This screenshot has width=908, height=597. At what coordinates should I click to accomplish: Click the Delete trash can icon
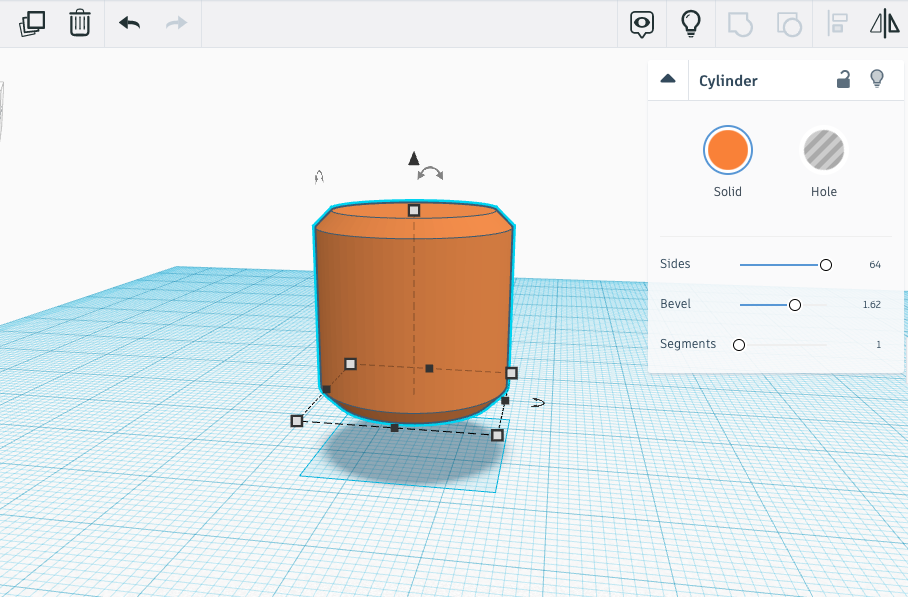coord(80,23)
